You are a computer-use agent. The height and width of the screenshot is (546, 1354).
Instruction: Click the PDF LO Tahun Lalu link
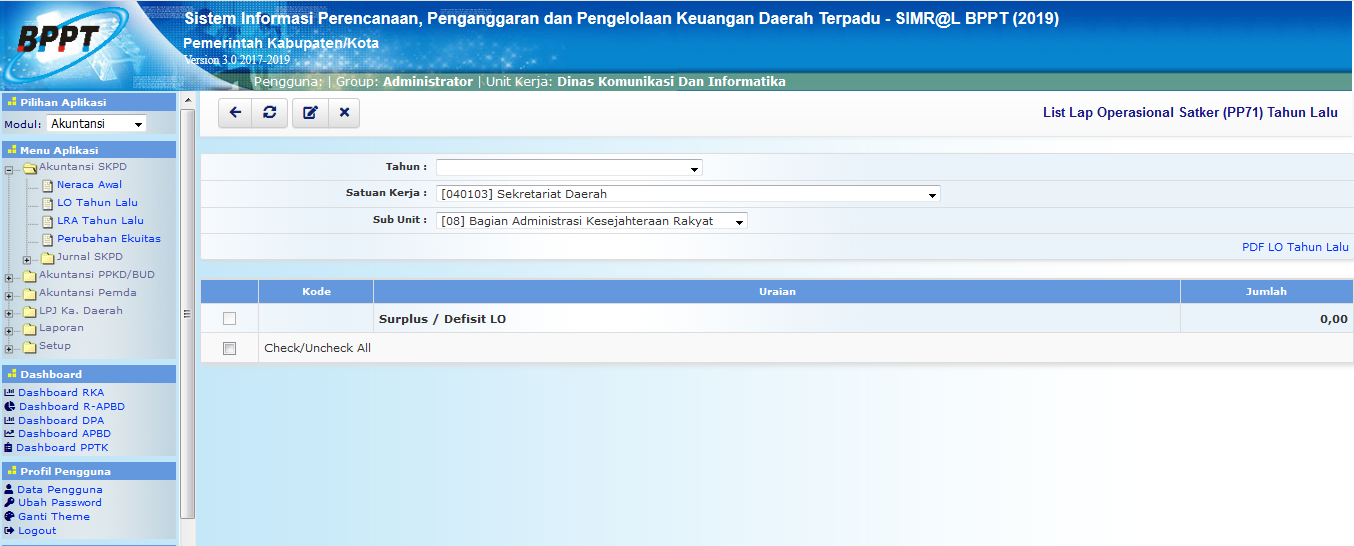[1294, 247]
